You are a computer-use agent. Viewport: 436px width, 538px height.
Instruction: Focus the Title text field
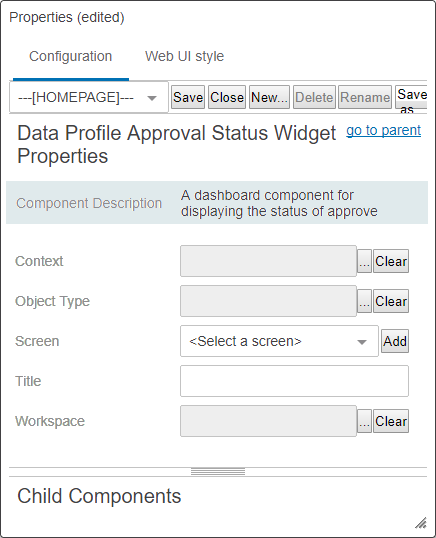(294, 381)
